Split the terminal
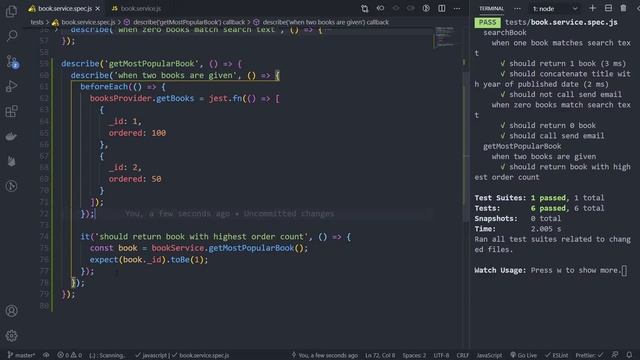This screenshot has width=640, height=360. [x=608, y=9]
